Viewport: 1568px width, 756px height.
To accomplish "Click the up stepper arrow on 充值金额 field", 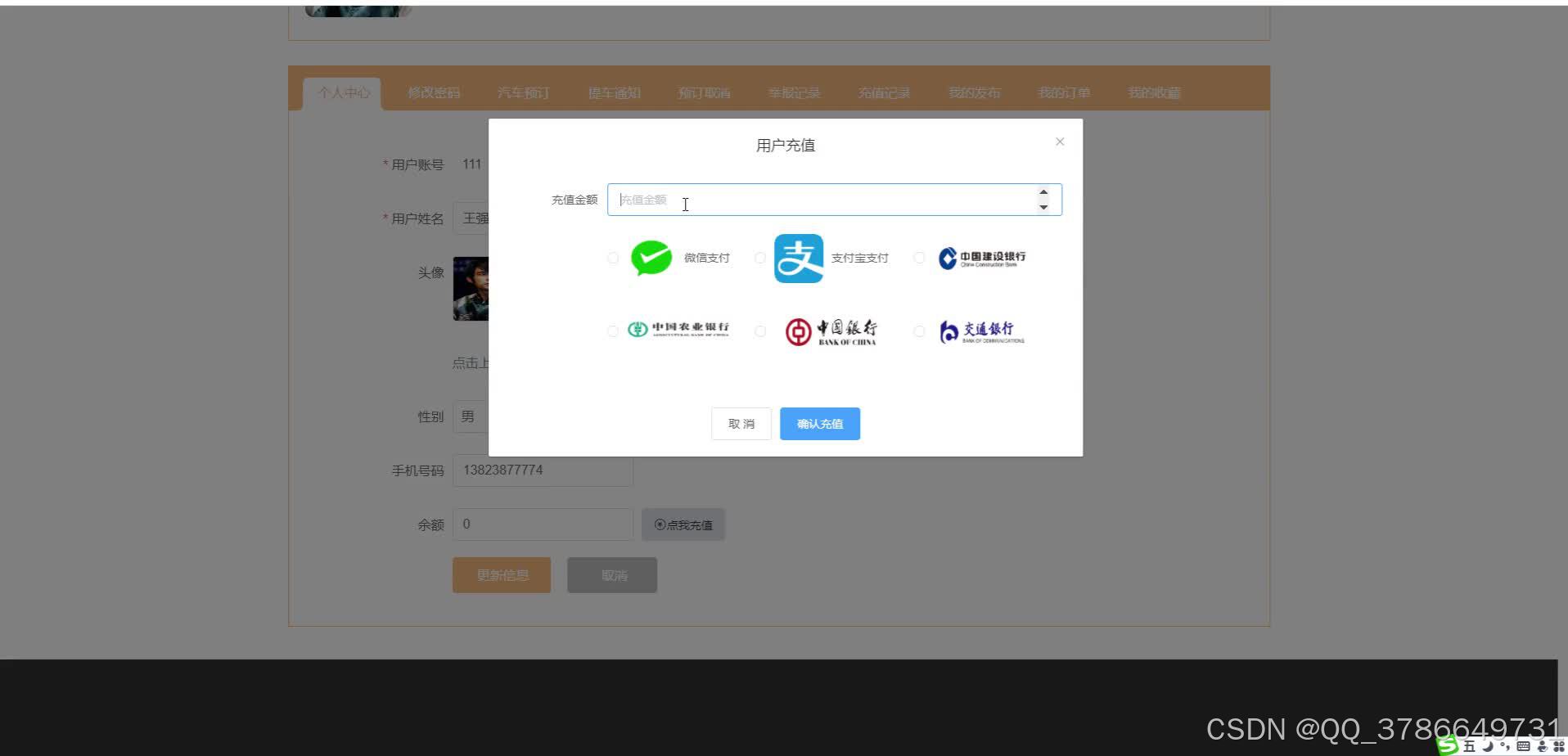I will point(1043,192).
